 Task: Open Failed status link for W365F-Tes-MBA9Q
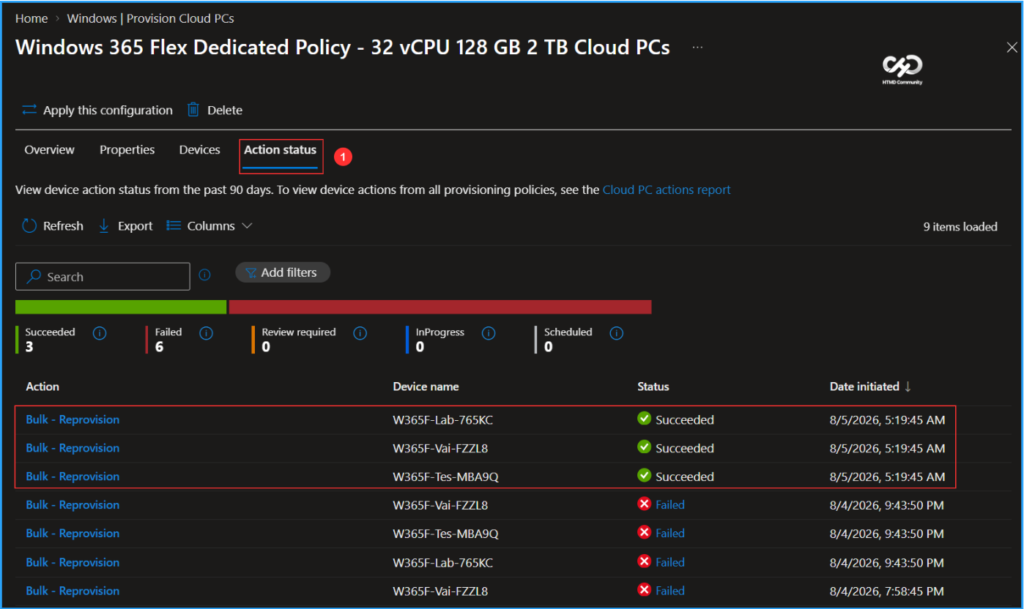coord(670,533)
